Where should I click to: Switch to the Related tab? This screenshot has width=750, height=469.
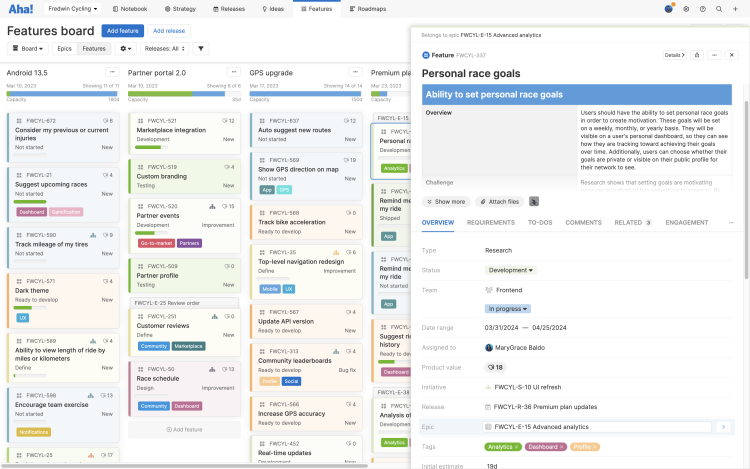[x=633, y=223]
